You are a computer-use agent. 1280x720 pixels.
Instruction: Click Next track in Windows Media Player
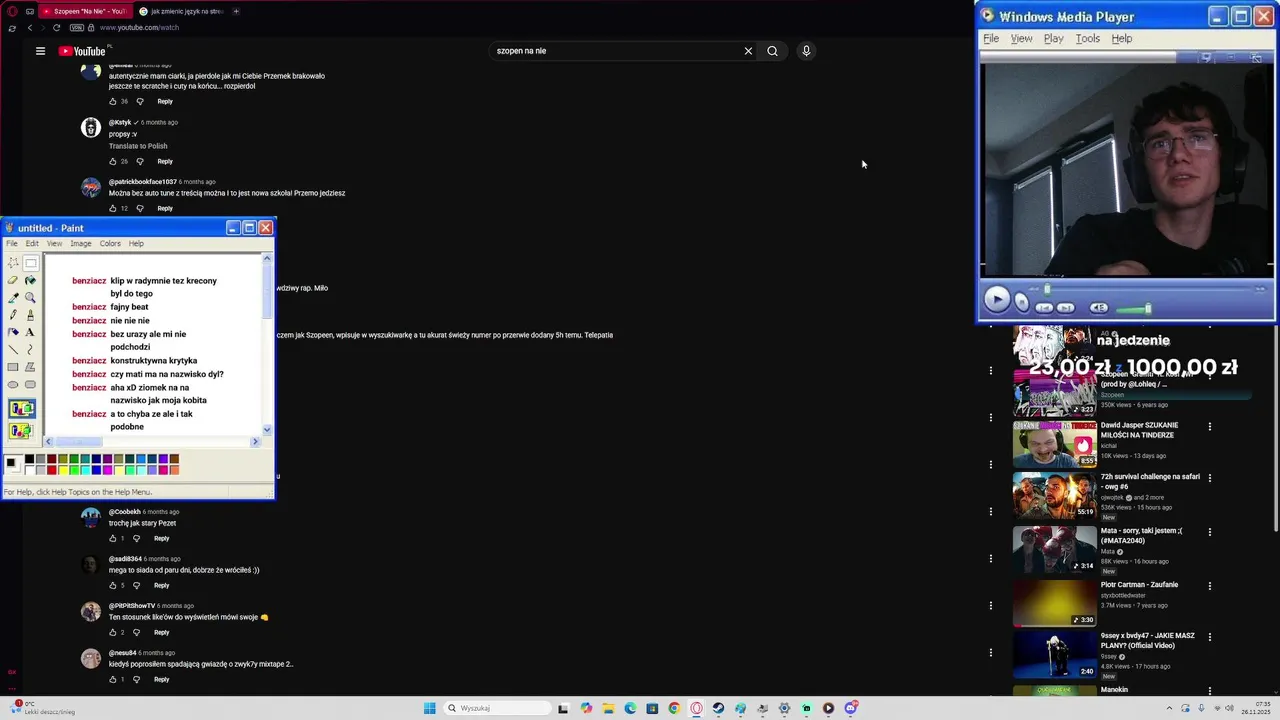[x=1066, y=307]
